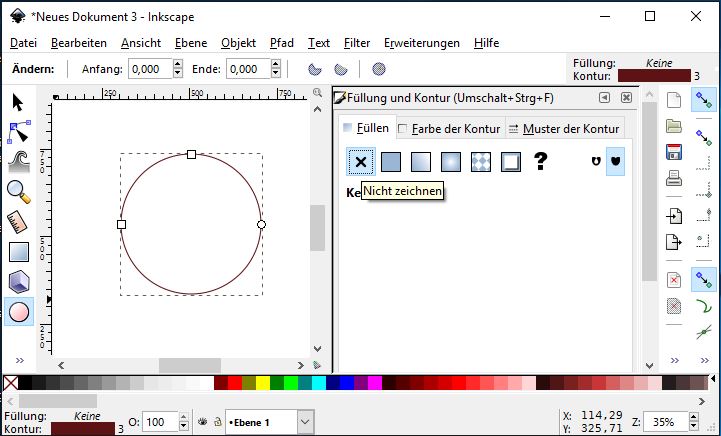Make the shape a whole ellipse

click(378, 69)
